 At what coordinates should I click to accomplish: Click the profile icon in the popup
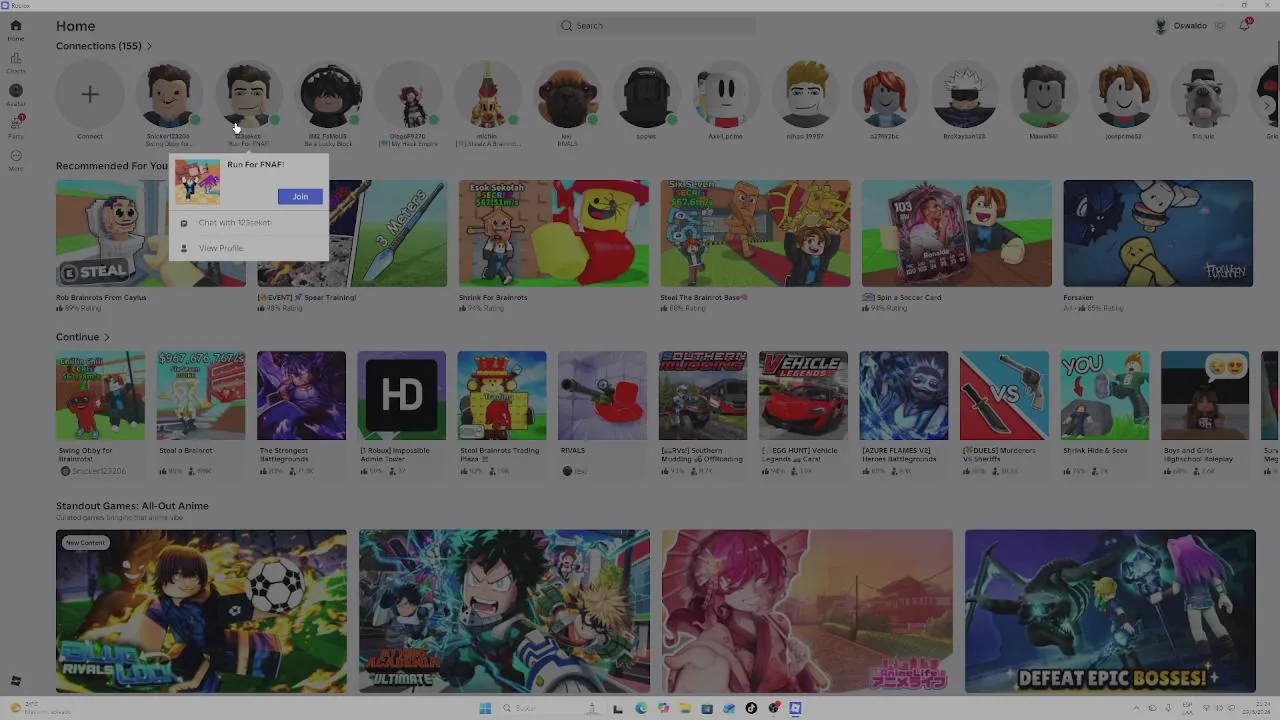click(x=184, y=248)
